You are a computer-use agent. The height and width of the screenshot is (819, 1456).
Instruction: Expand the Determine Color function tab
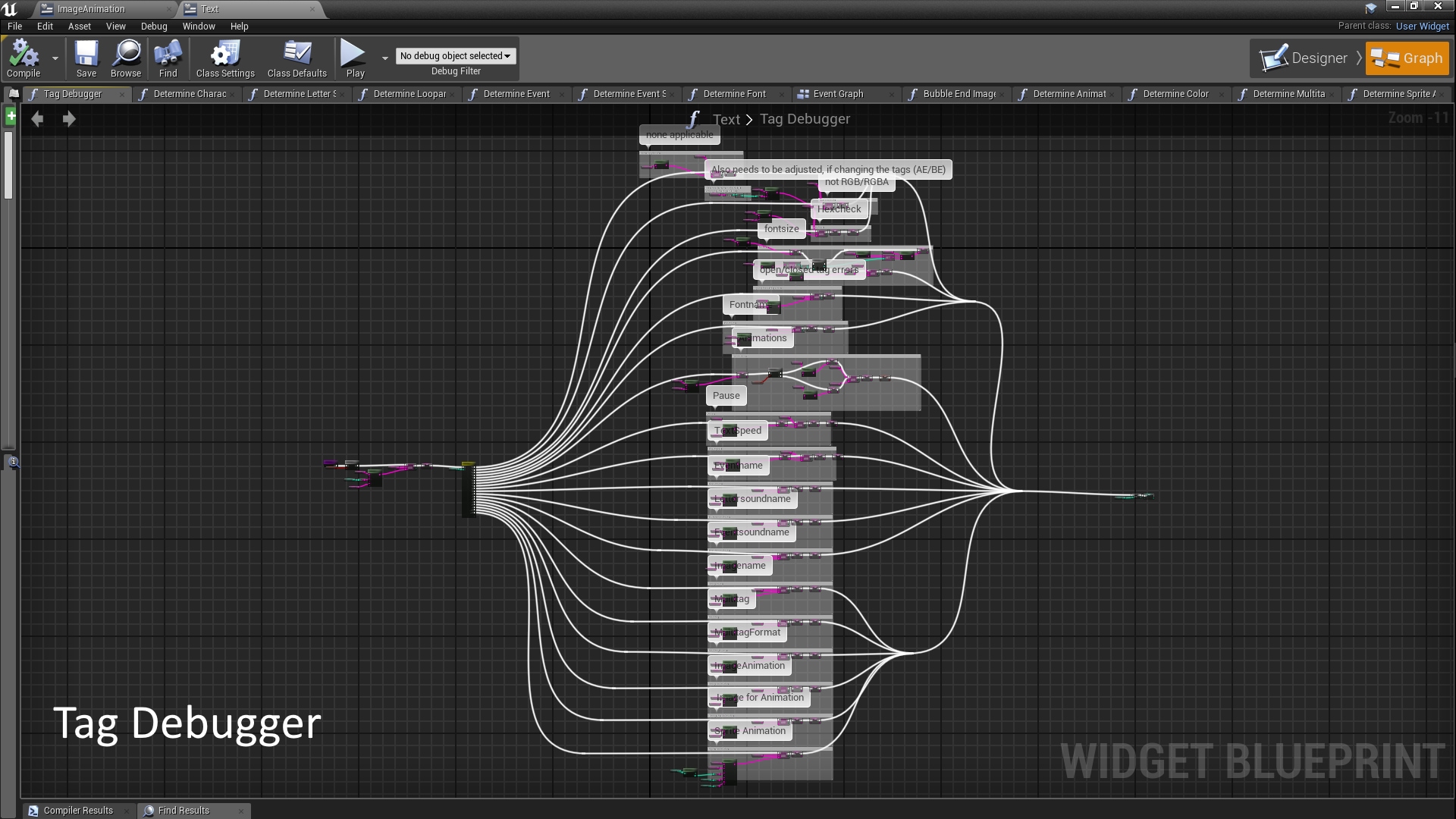click(1175, 94)
